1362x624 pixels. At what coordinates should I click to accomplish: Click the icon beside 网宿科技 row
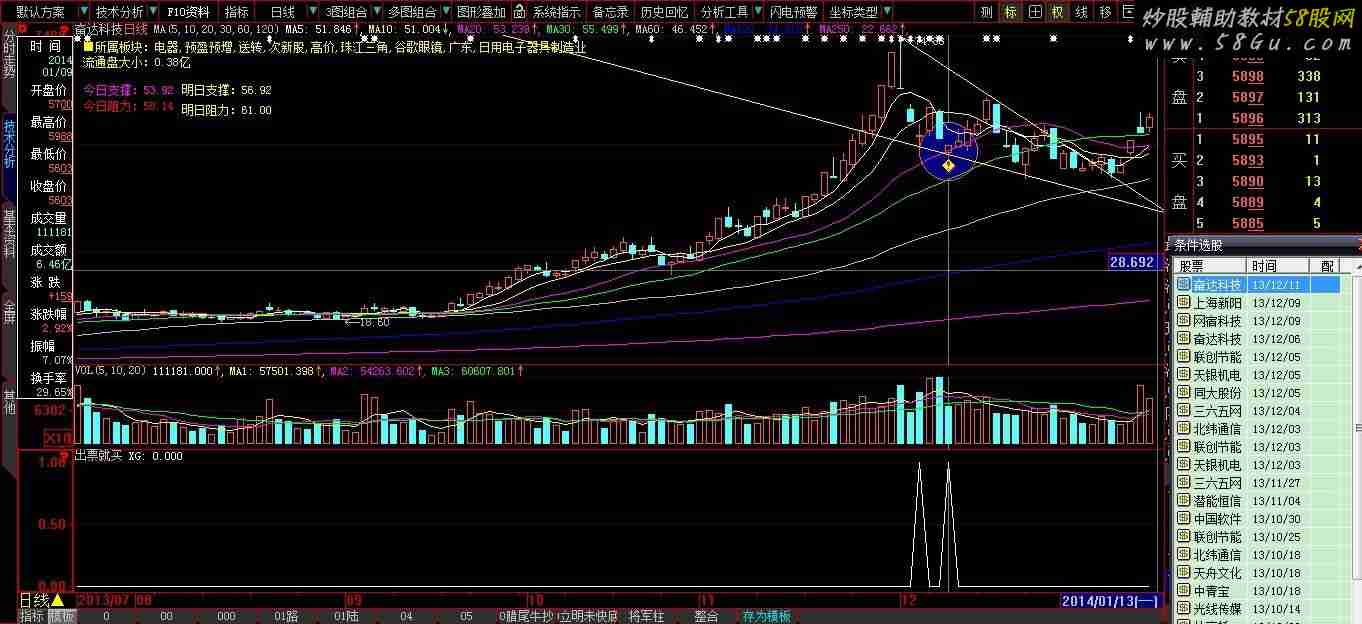(x=1184, y=321)
